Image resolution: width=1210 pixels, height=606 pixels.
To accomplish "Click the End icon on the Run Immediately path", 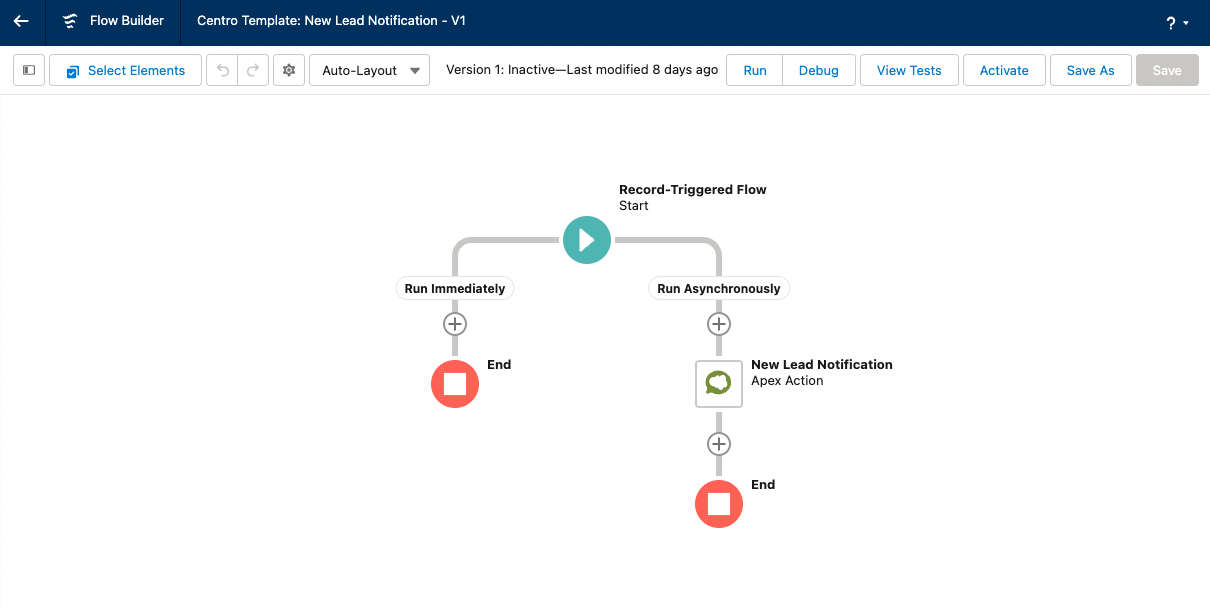I will point(455,384).
